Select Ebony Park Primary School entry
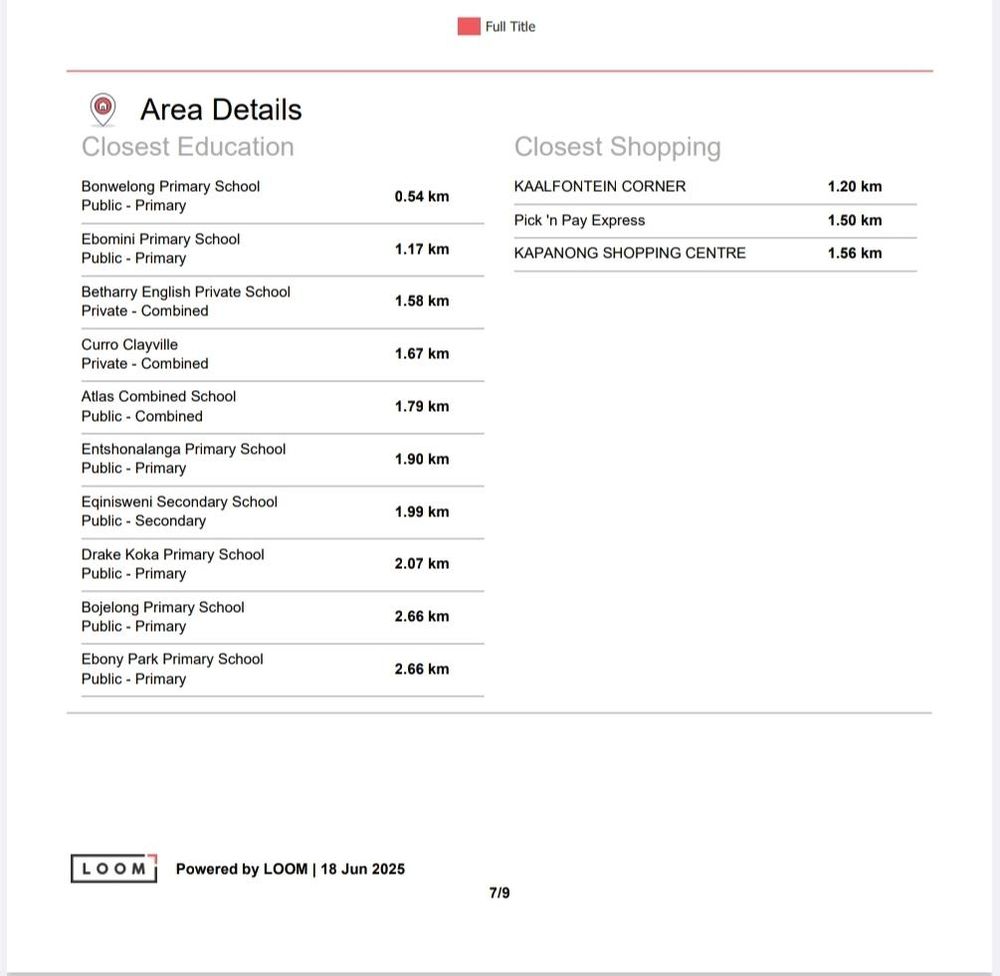The image size is (1000, 976). coord(172,660)
